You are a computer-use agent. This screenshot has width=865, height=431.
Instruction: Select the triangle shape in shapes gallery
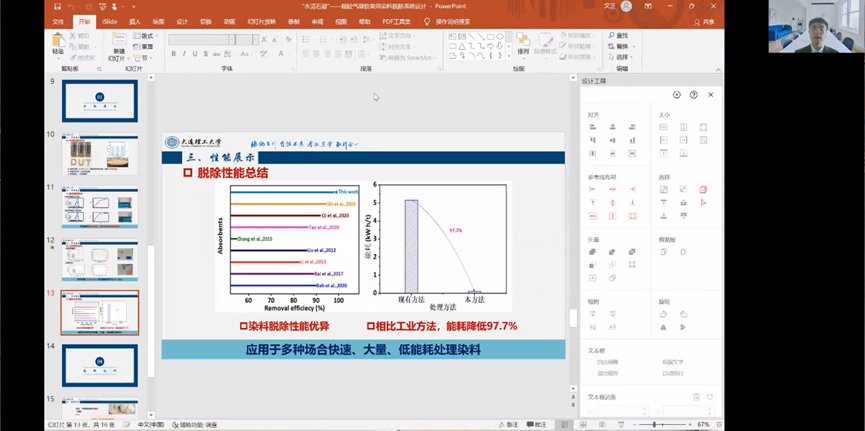click(462, 46)
